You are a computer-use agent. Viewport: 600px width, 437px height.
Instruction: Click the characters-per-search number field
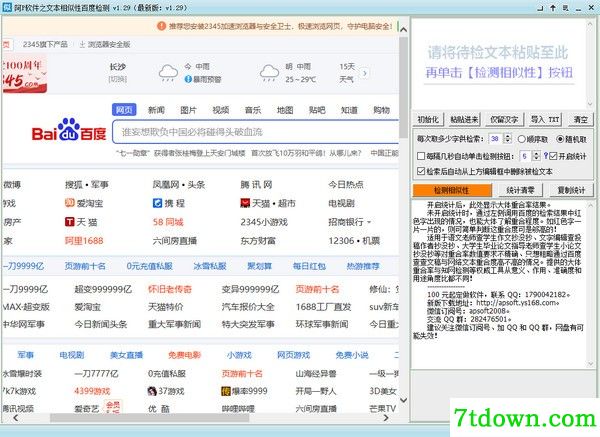(496, 139)
